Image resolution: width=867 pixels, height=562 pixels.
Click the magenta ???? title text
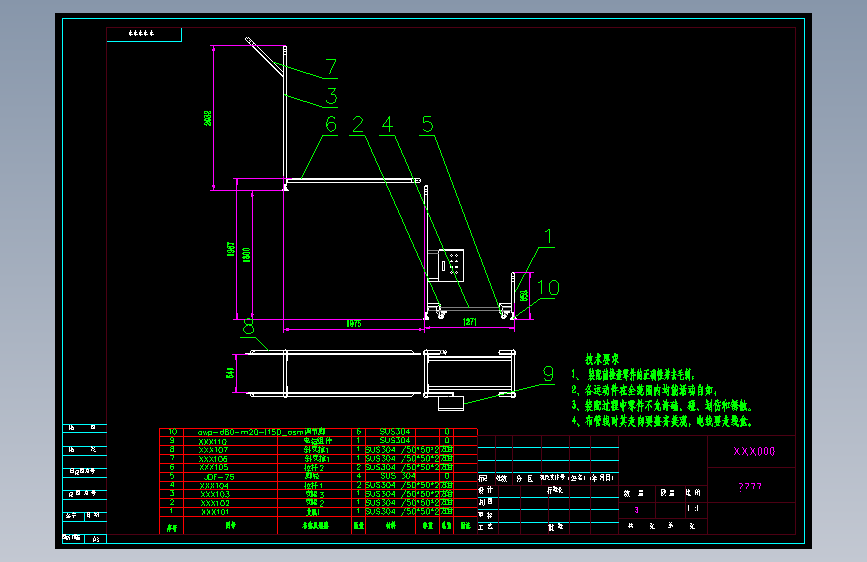(x=750, y=487)
